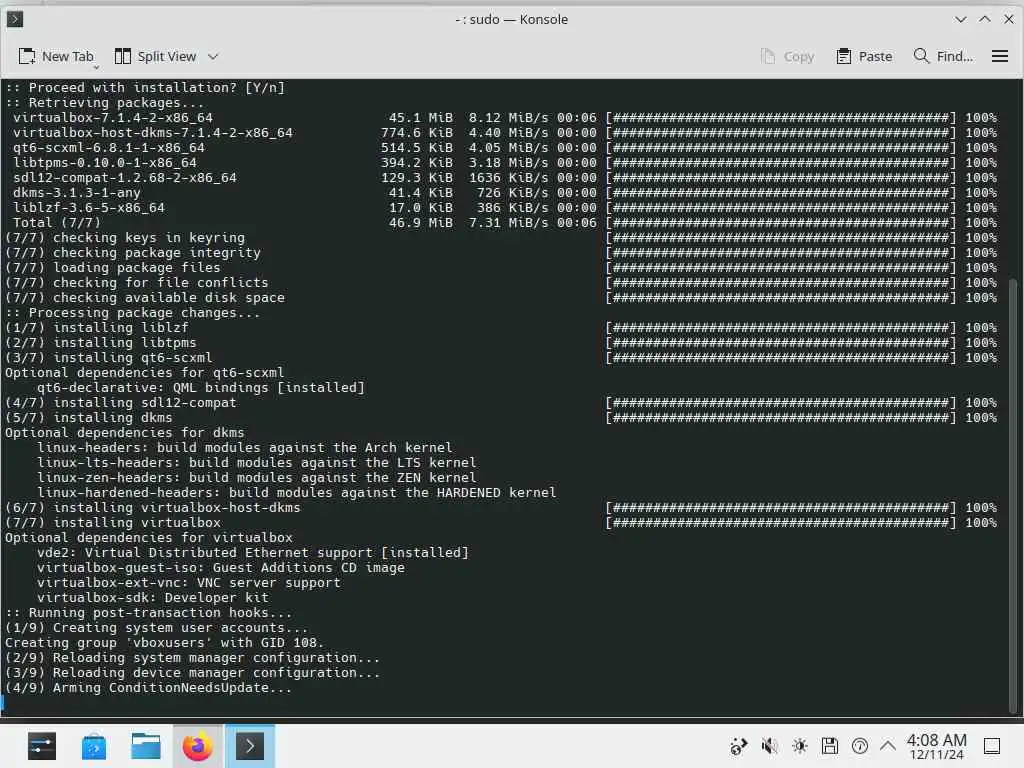Click the '(7/7) installing virtualbox' progress bar
This screenshot has width=1024, height=768.
(780, 523)
